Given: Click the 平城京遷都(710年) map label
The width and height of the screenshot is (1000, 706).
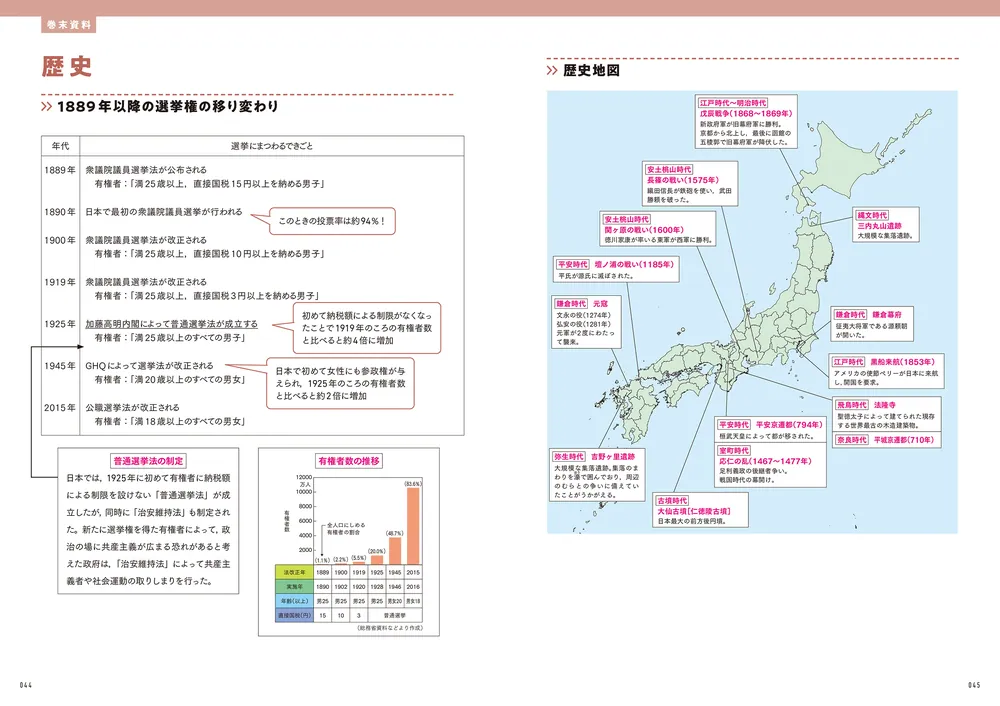Looking at the screenshot, I should (903, 440).
